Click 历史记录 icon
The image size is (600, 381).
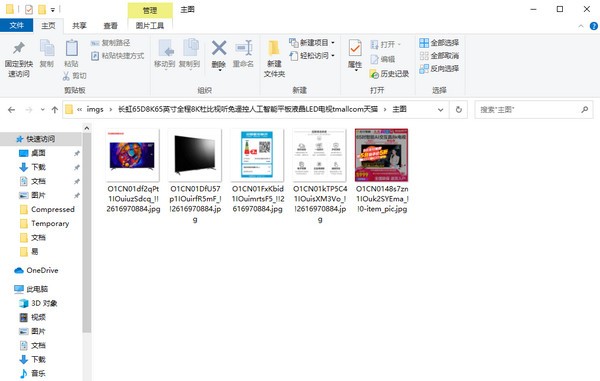374,74
